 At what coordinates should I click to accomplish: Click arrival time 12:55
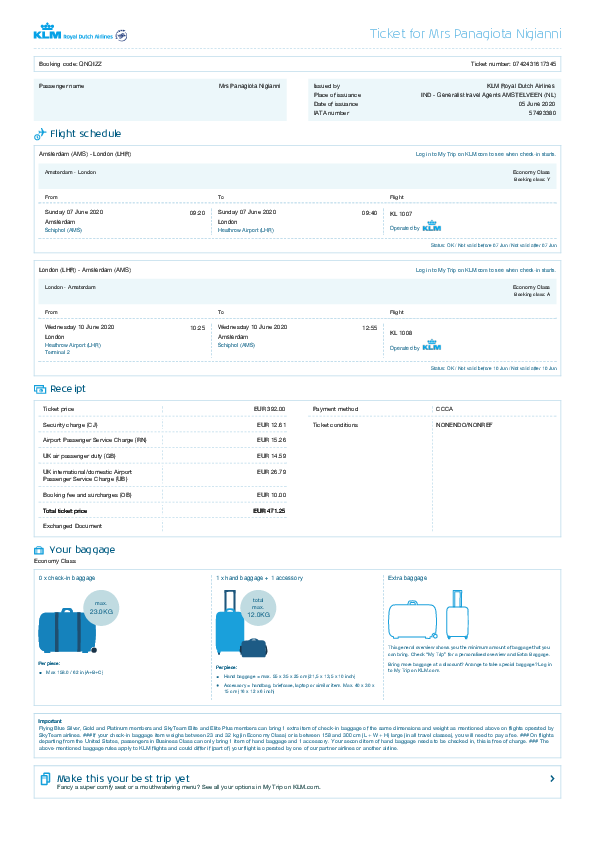coord(369,328)
